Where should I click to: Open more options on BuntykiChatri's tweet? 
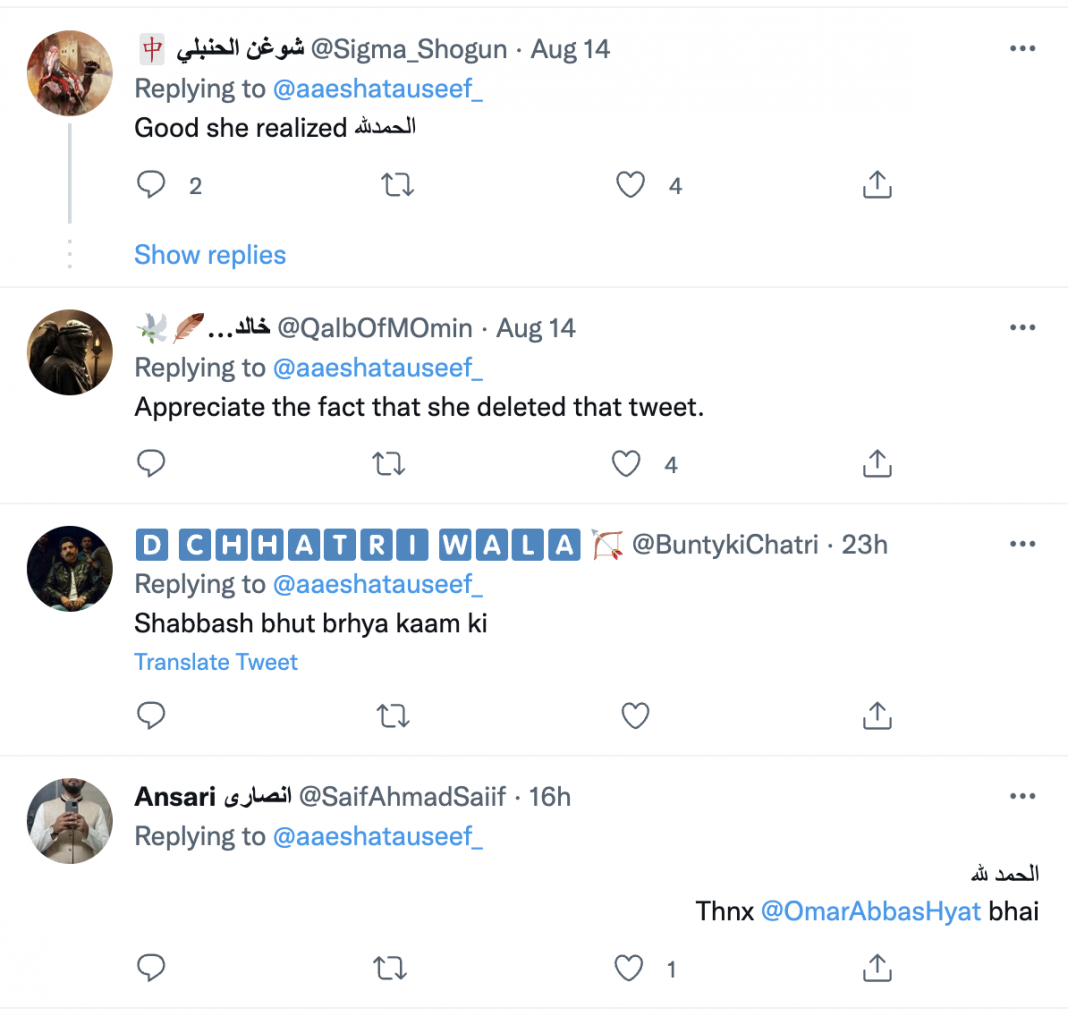pos(1022,544)
